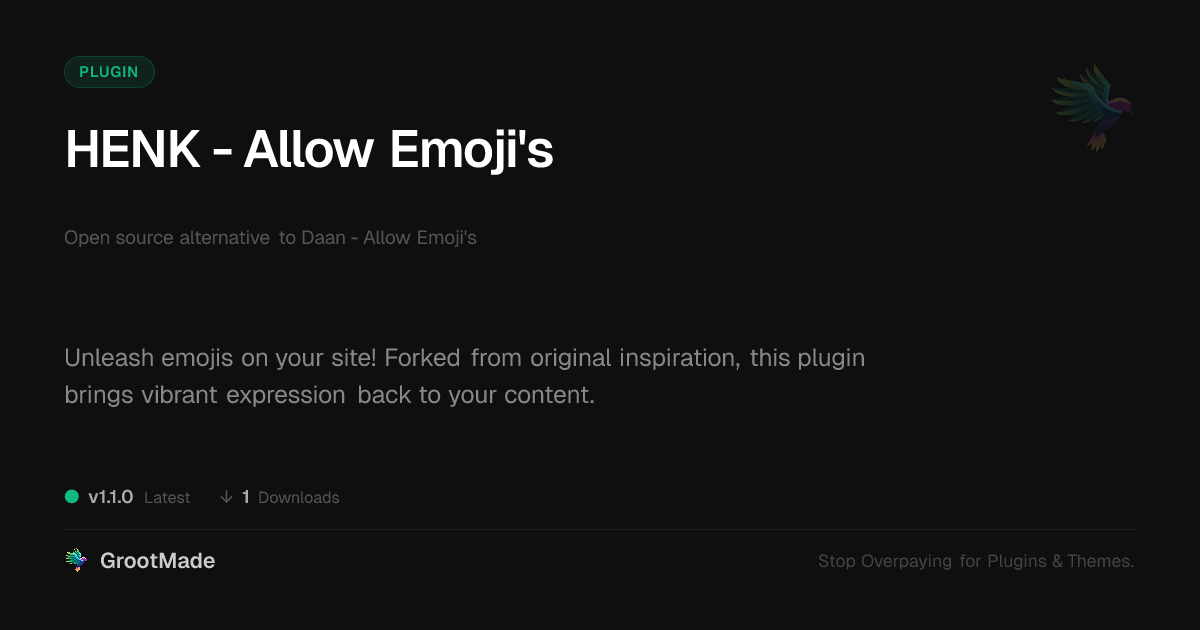The image size is (1200, 630).
Task: Click the large hummingbird logo at top right
Action: (x=1092, y=106)
